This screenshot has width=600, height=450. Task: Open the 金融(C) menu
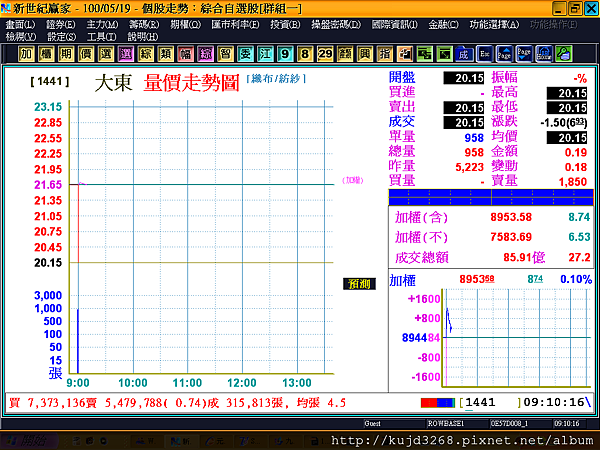(x=443, y=25)
